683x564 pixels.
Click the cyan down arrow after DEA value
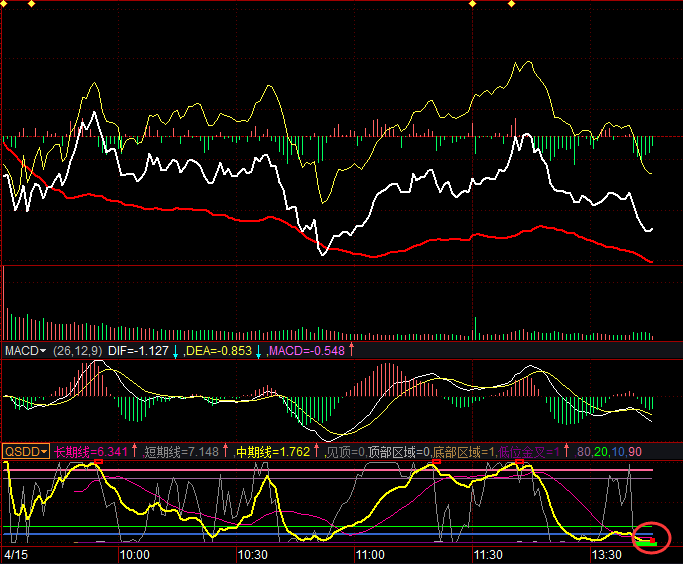point(259,351)
